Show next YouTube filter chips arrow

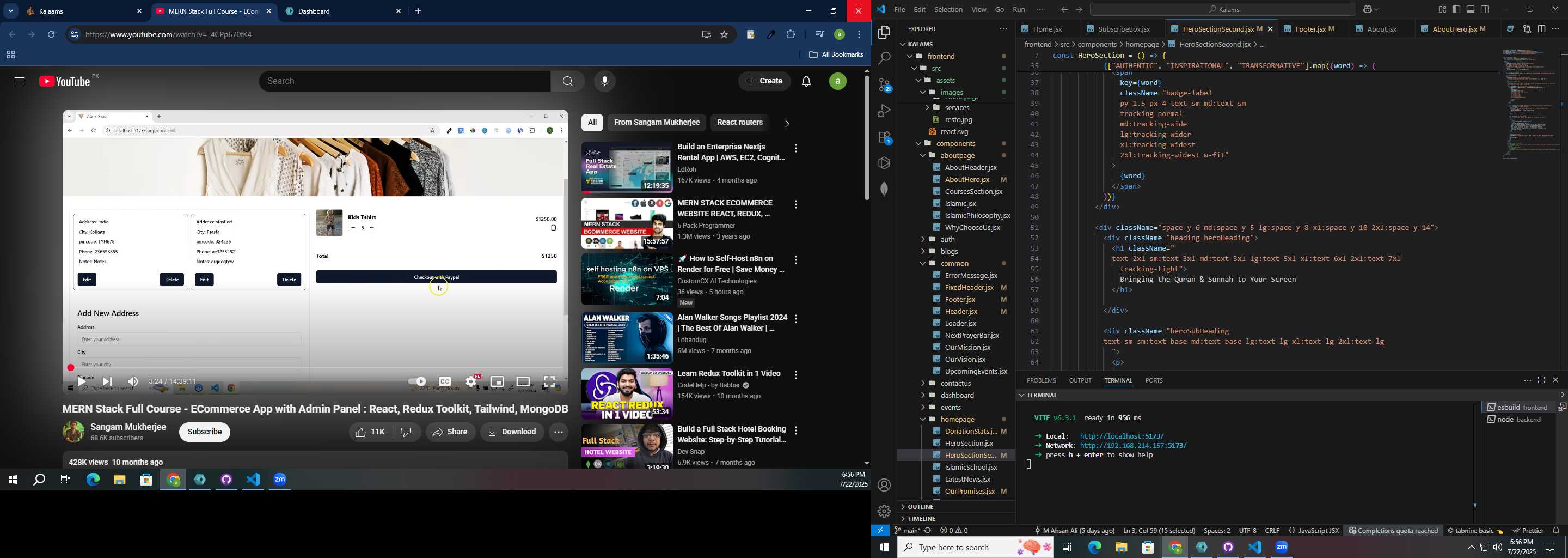click(x=786, y=124)
